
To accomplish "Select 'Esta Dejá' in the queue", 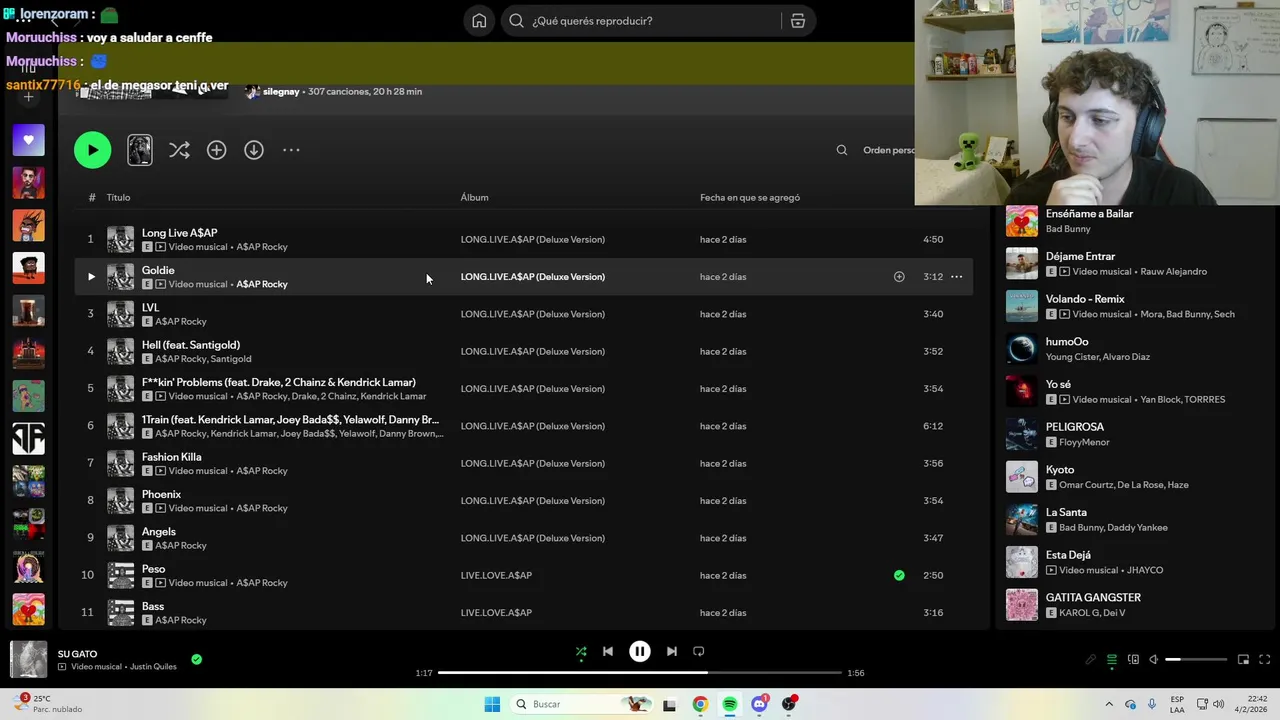I will pos(1068,555).
